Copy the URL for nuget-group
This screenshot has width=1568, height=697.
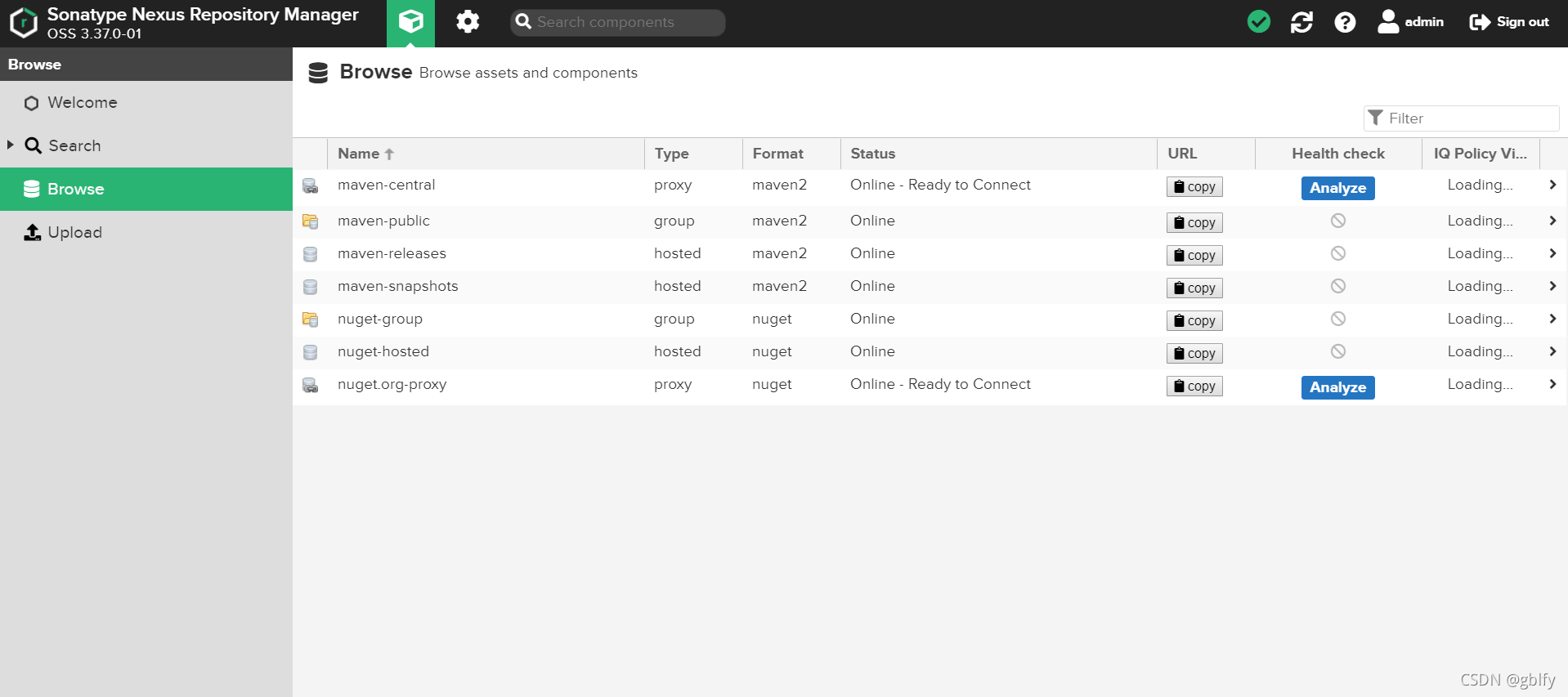1194,321
